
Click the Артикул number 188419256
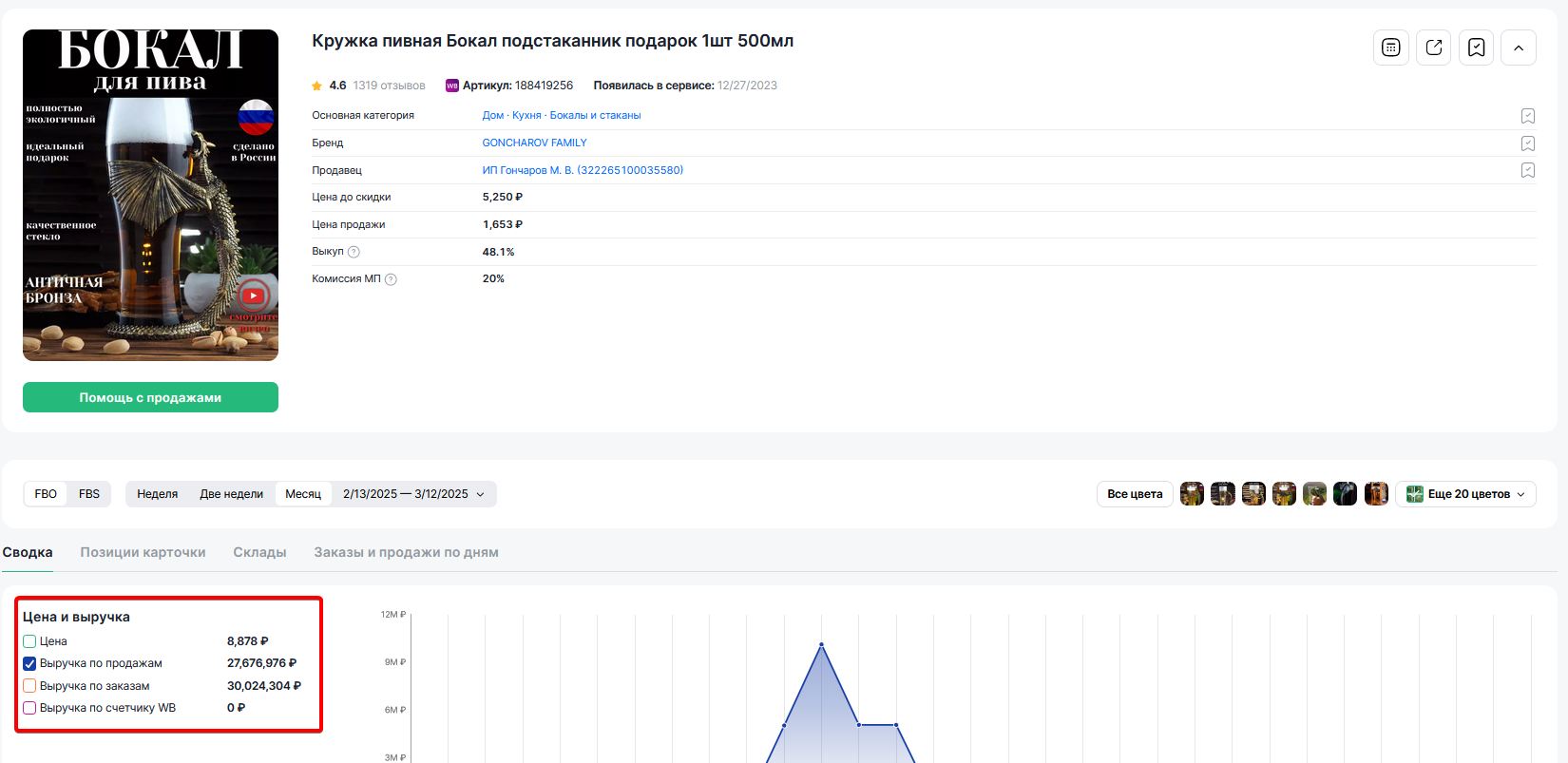(544, 86)
